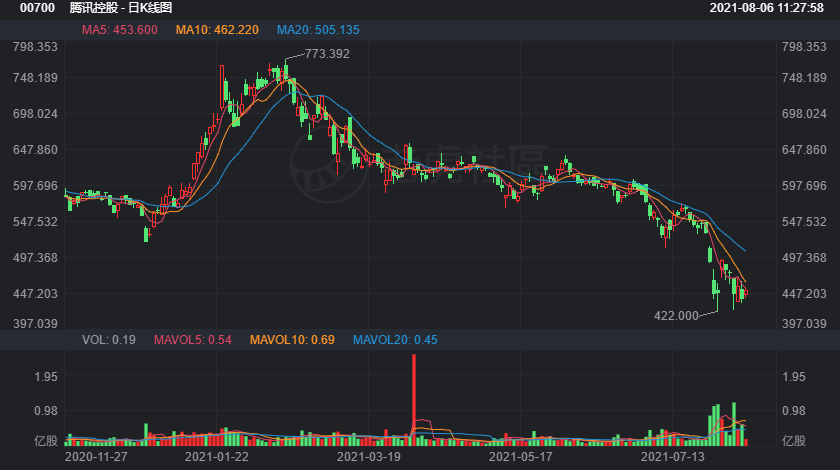Select the MAVOL10: 0.69 label
This screenshot has width=840, height=470.
(x=292, y=340)
